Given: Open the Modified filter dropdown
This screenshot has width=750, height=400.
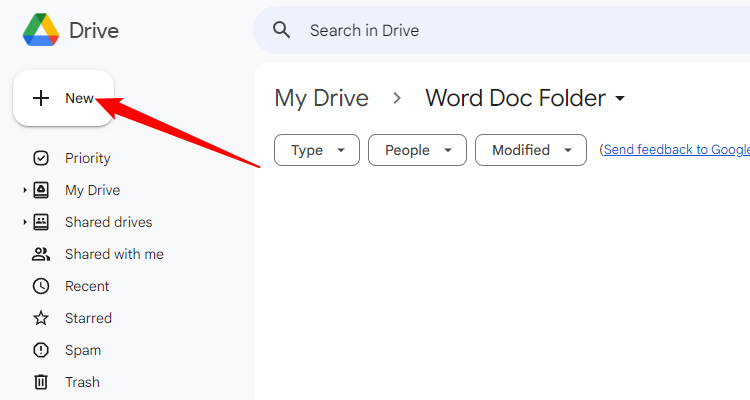Looking at the screenshot, I should coord(531,150).
